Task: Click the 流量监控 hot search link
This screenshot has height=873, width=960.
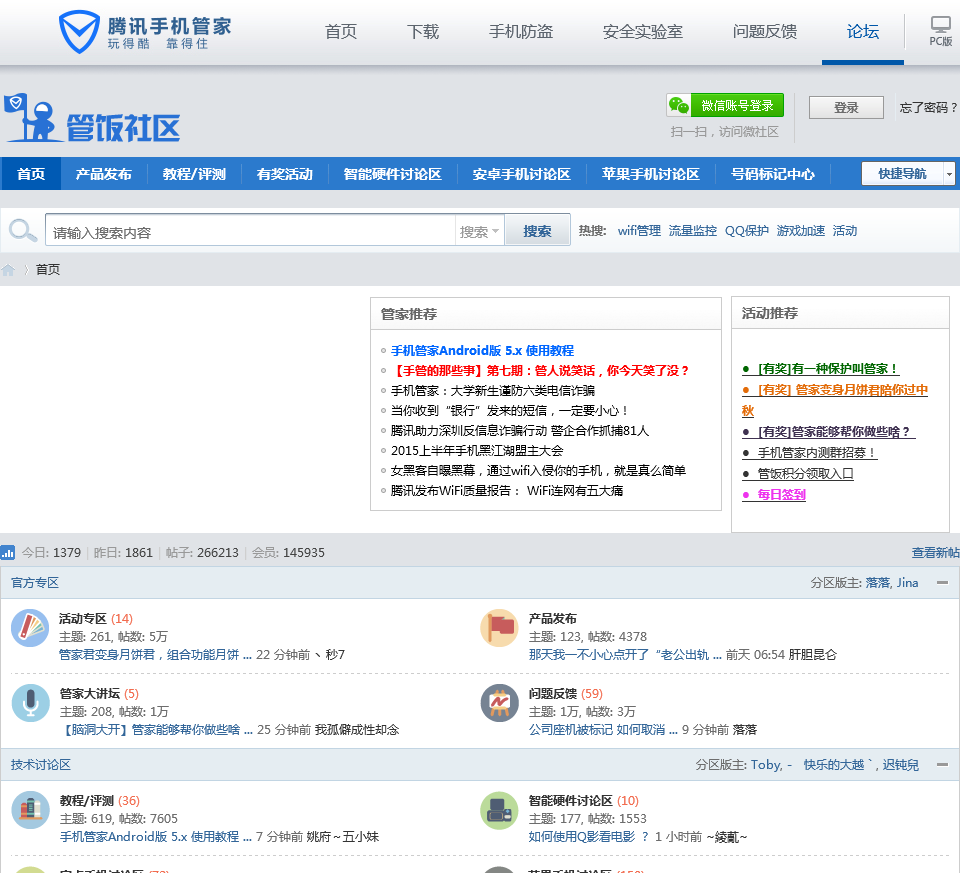Action: click(692, 231)
